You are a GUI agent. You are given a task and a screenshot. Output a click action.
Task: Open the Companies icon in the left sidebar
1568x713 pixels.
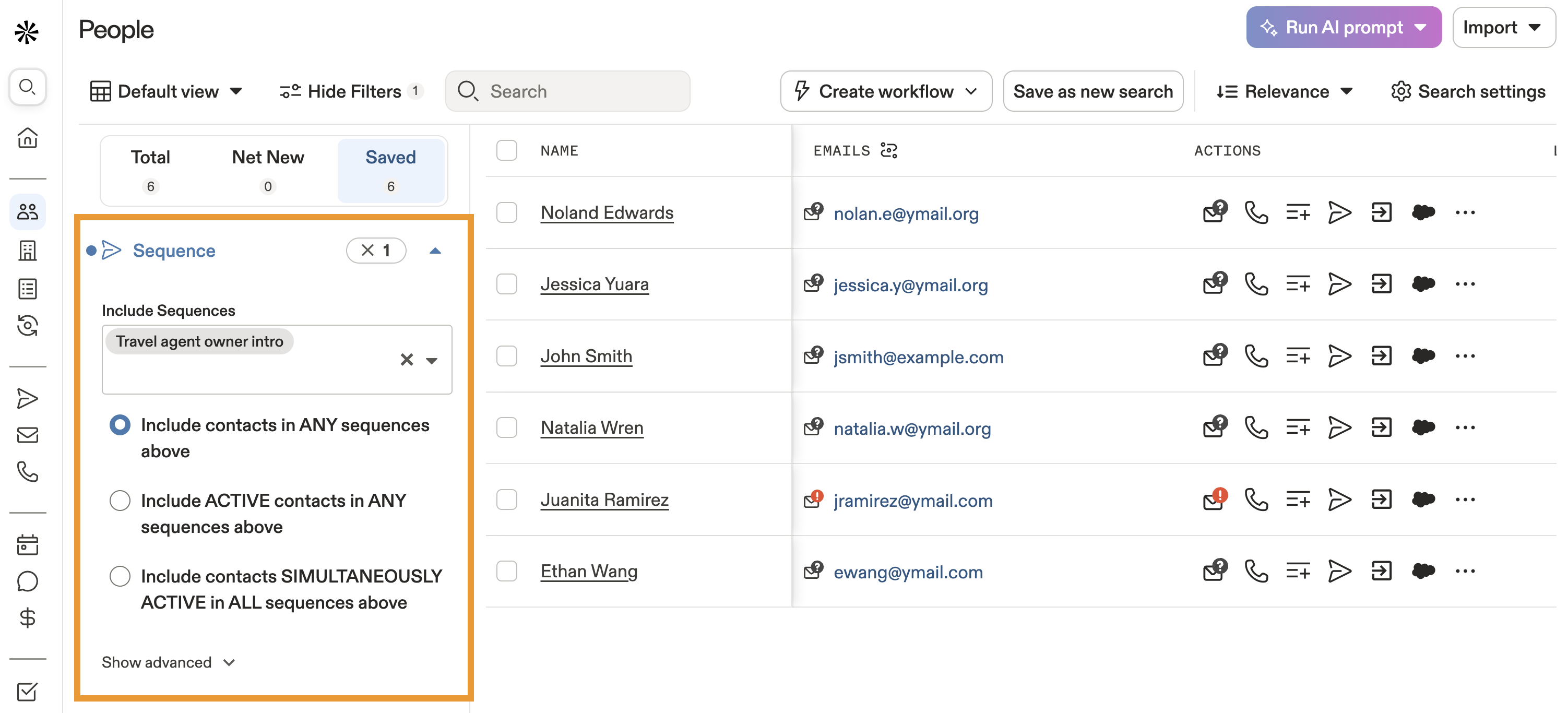pos(28,250)
